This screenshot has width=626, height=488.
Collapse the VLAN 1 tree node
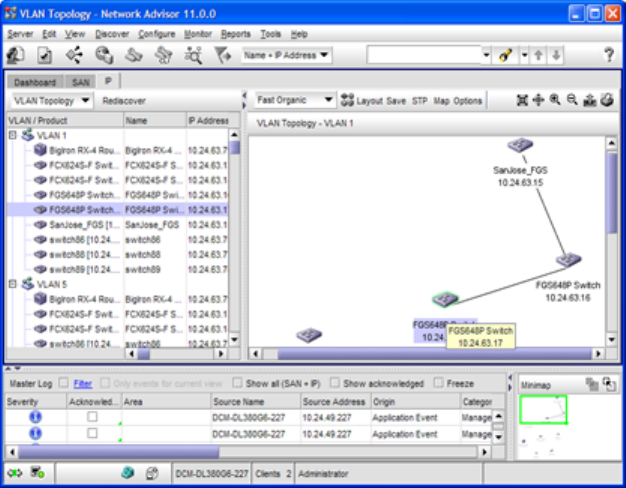[x=12, y=135]
